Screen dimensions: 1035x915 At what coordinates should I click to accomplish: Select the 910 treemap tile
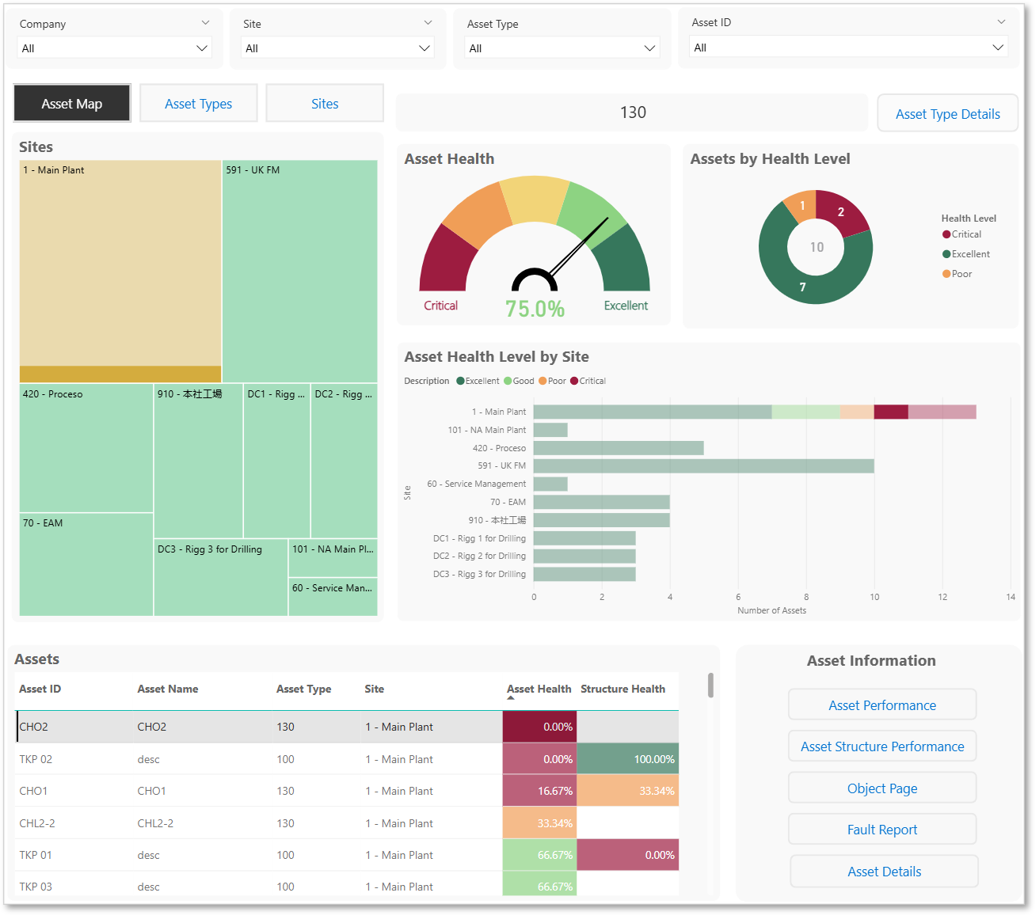pyautogui.click(x=198, y=461)
